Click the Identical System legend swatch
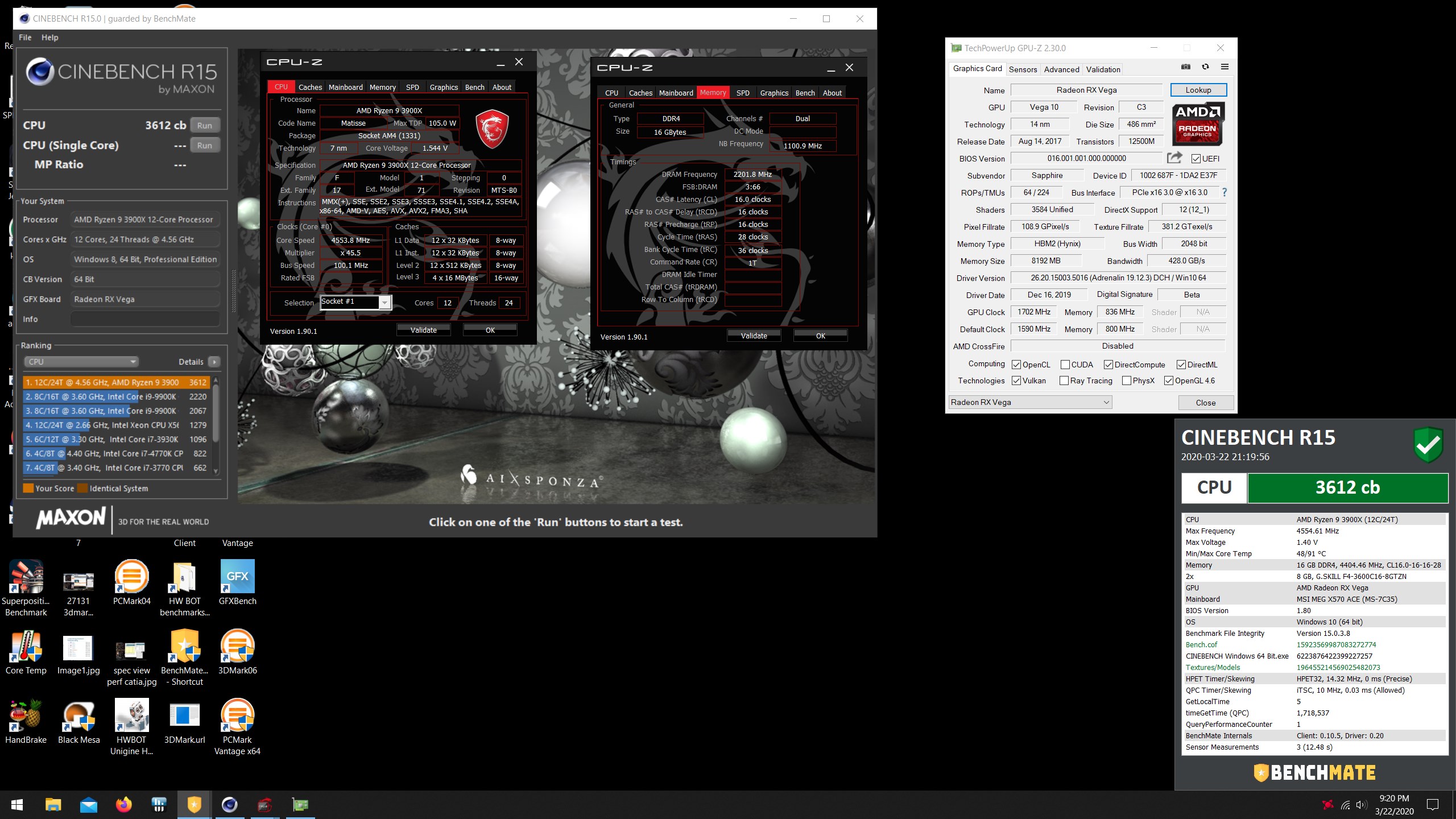The width and height of the screenshot is (1456, 819). (82, 488)
